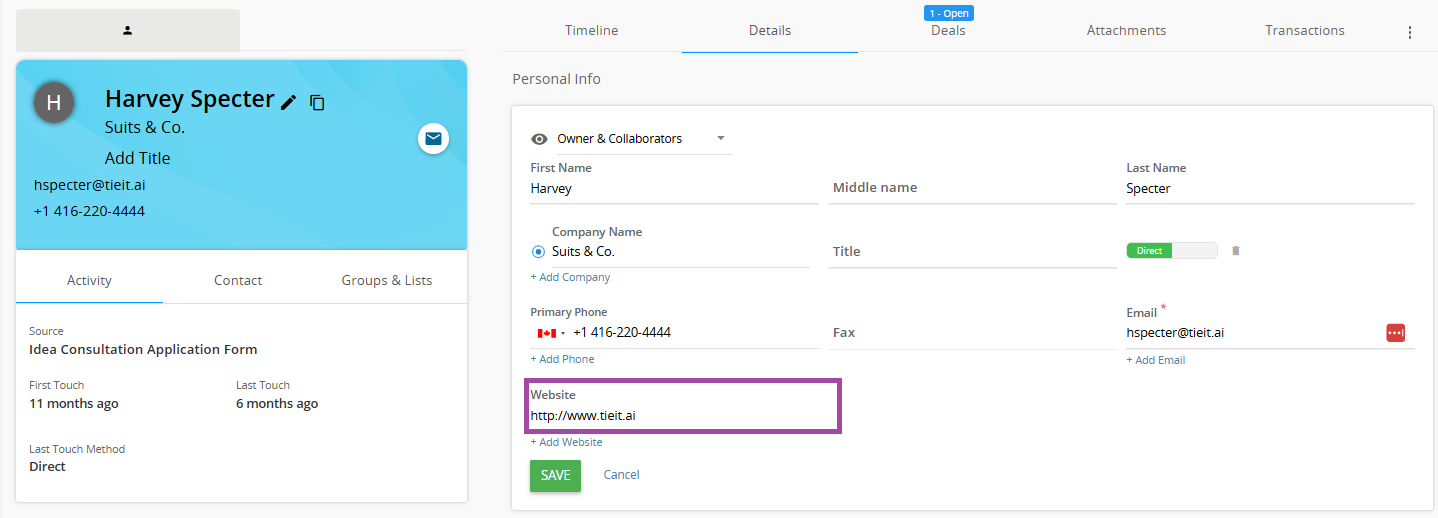
Task: Click the 6 months ago last touch value
Action: (277, 404)
